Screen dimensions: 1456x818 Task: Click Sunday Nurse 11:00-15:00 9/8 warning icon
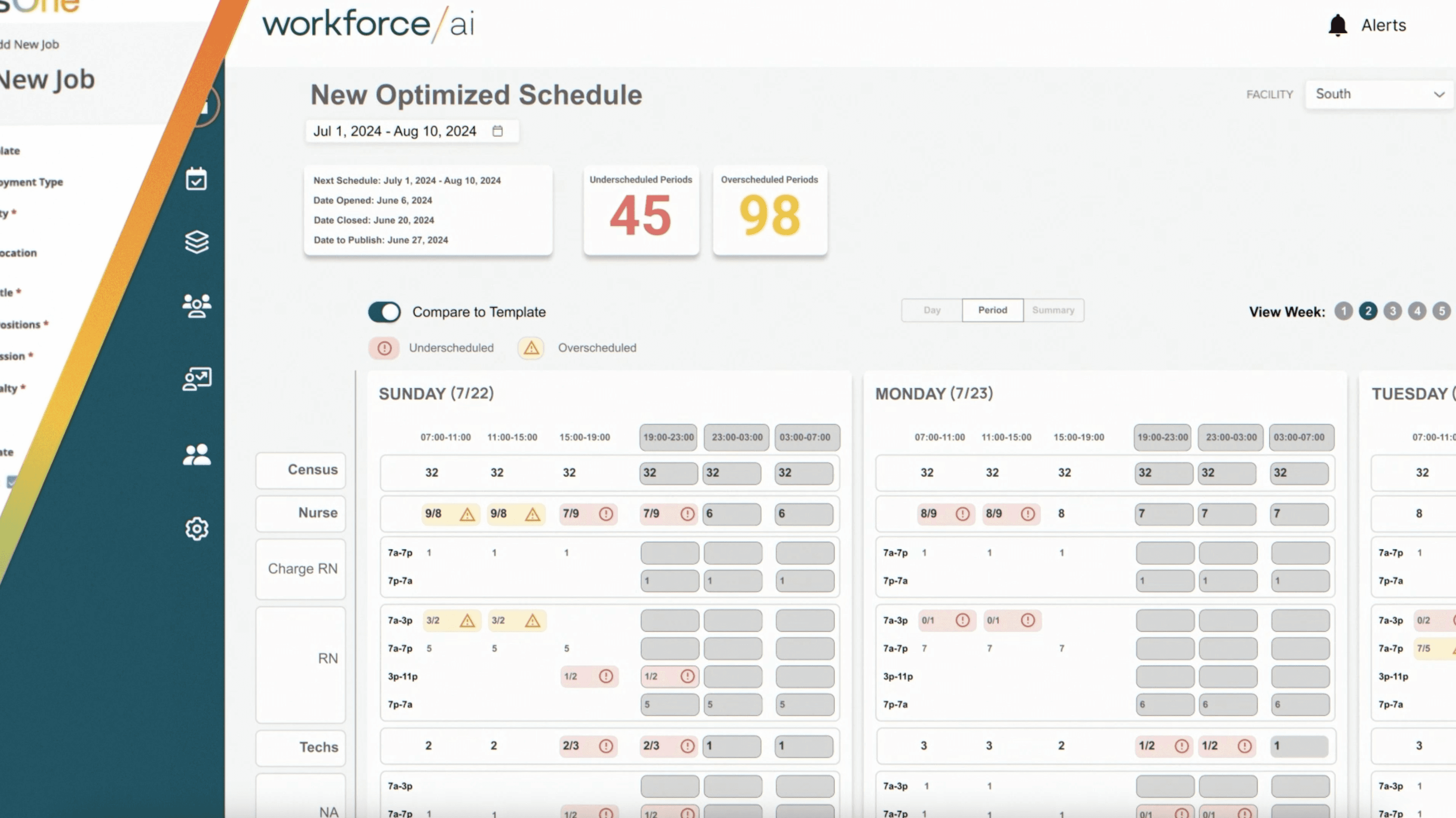click(532, 514)
